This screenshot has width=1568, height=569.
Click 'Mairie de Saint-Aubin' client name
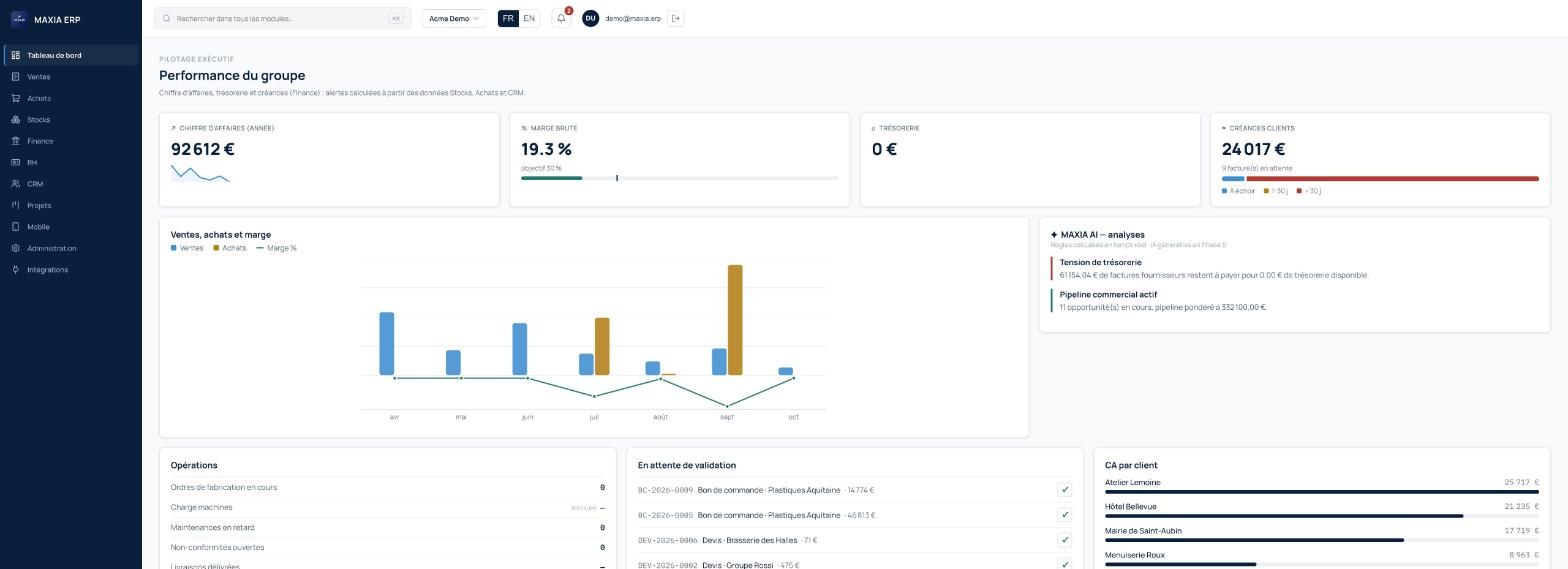pyautogui.click(x=1143, y=531)
